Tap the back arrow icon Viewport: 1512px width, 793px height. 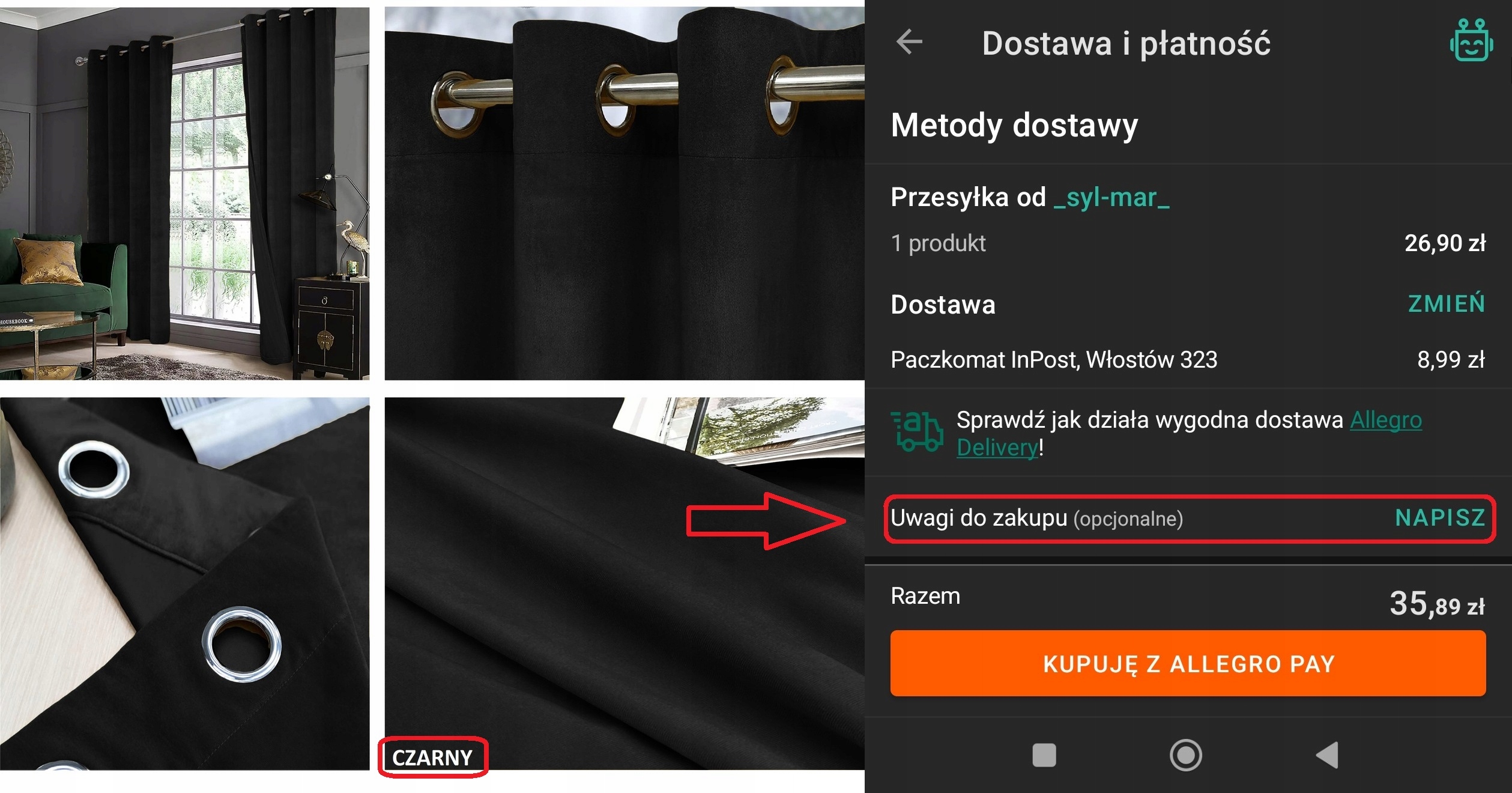coord(909,42)
